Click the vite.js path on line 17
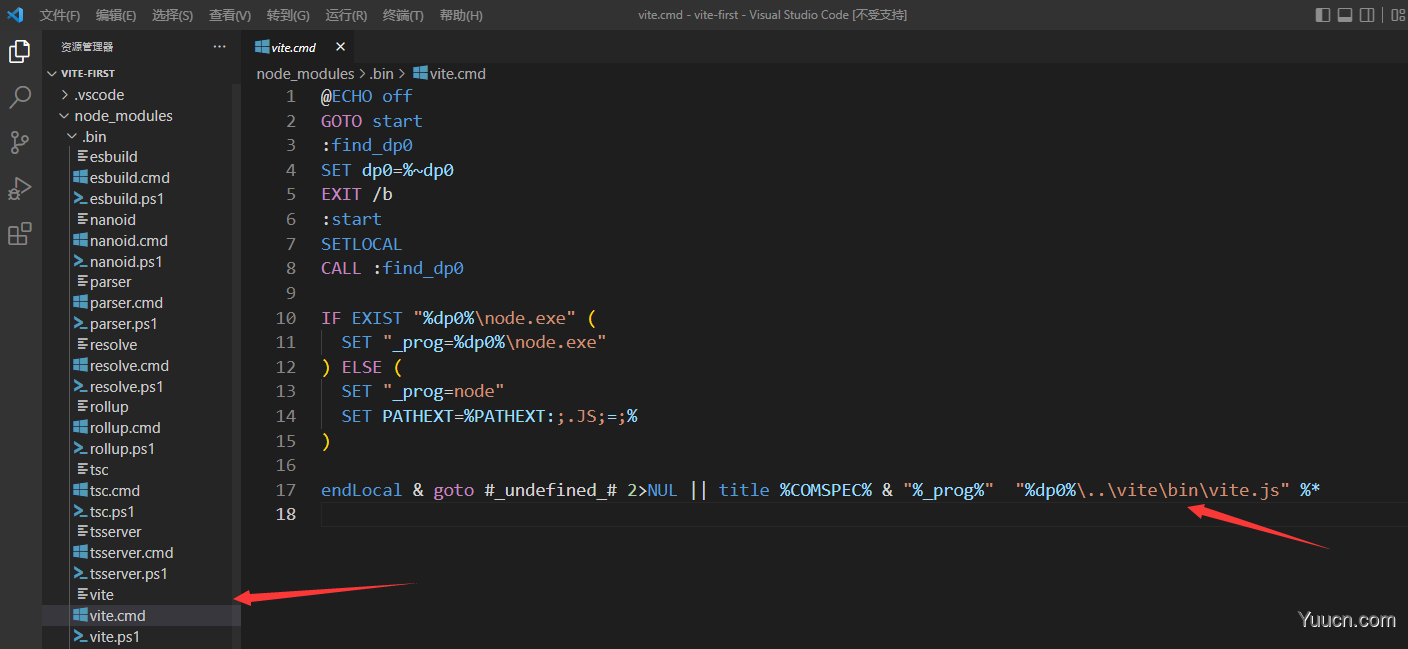The width and height of the screenshot is (1408, 649). click(1153, 490)
